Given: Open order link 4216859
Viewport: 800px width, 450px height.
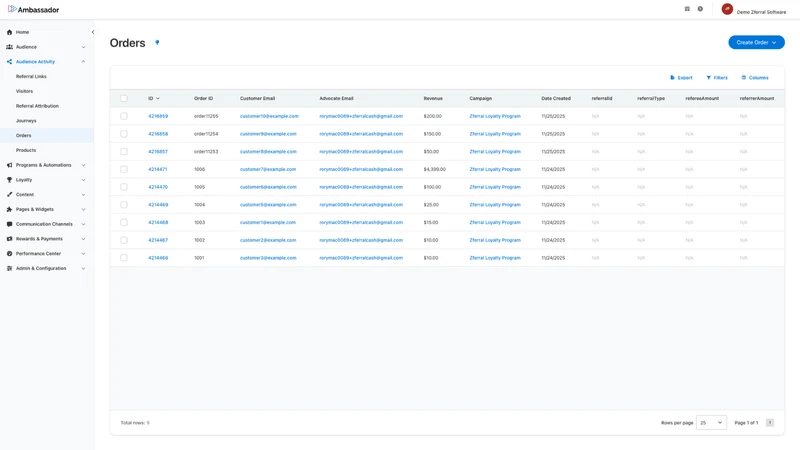Looking at the screenshot, I should pos(158,116).
